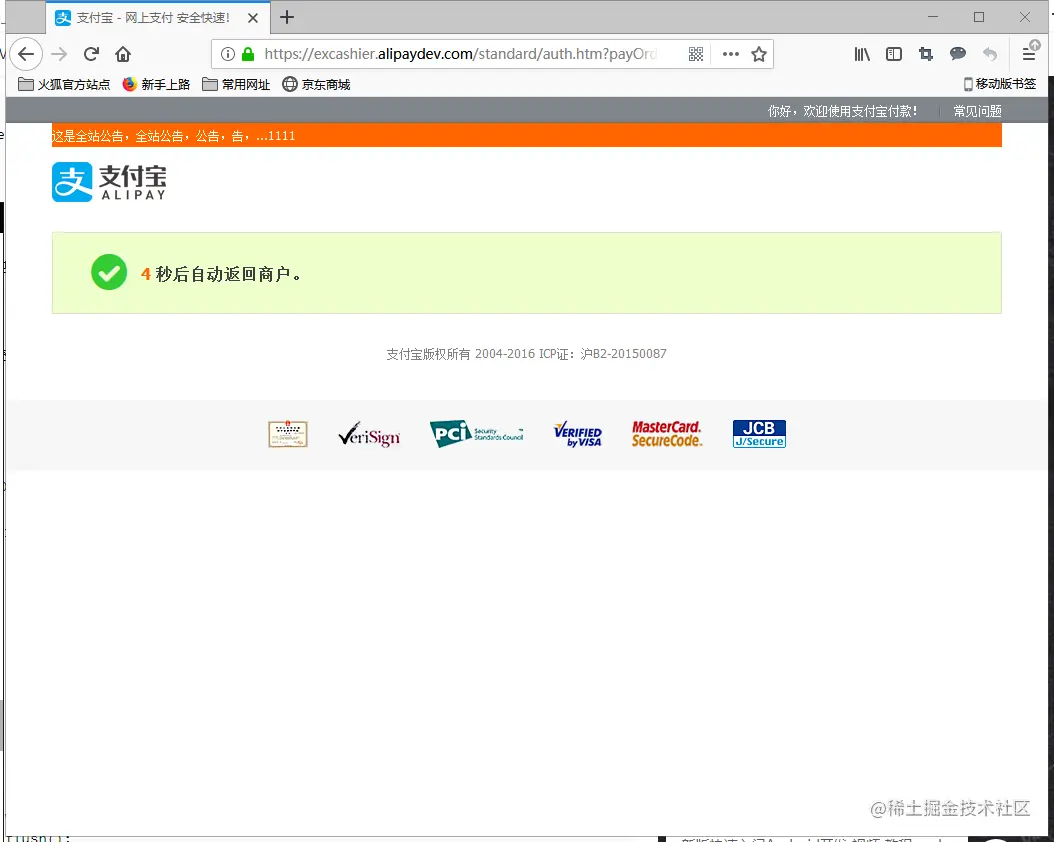Click the PCI Security Standards logo

[477, 433]
